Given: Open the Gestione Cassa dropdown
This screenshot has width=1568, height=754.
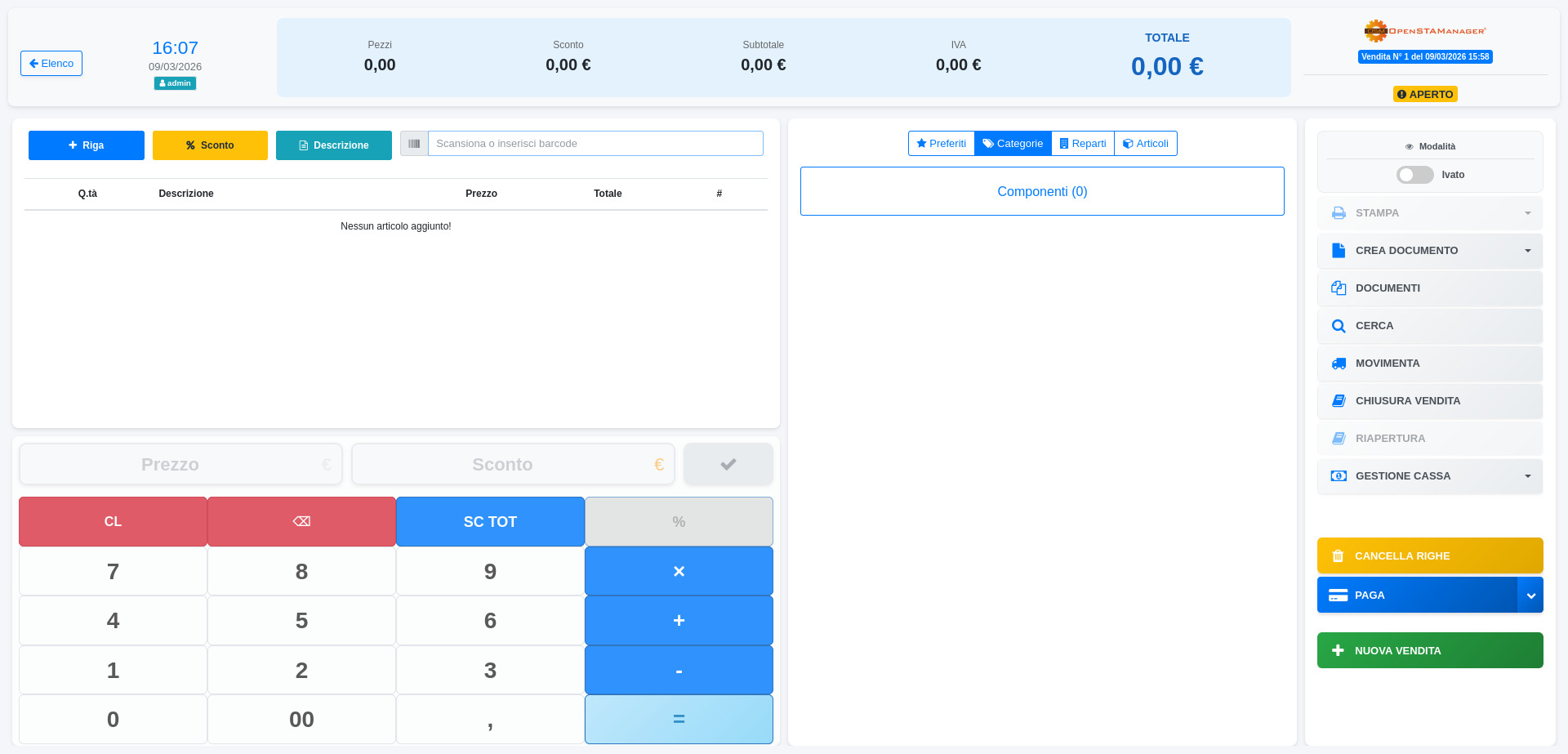Looking at the screenshot, I should (x=1527, y=476).
